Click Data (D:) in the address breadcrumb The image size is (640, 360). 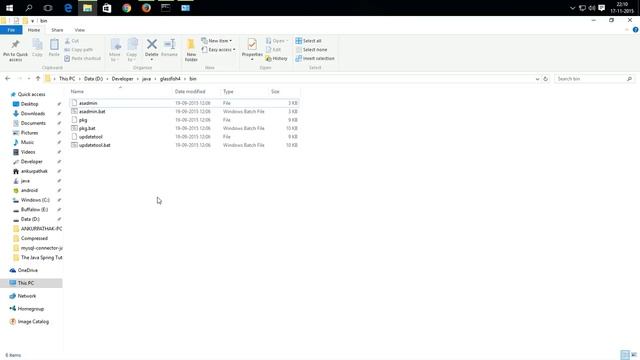pos(93,79)
